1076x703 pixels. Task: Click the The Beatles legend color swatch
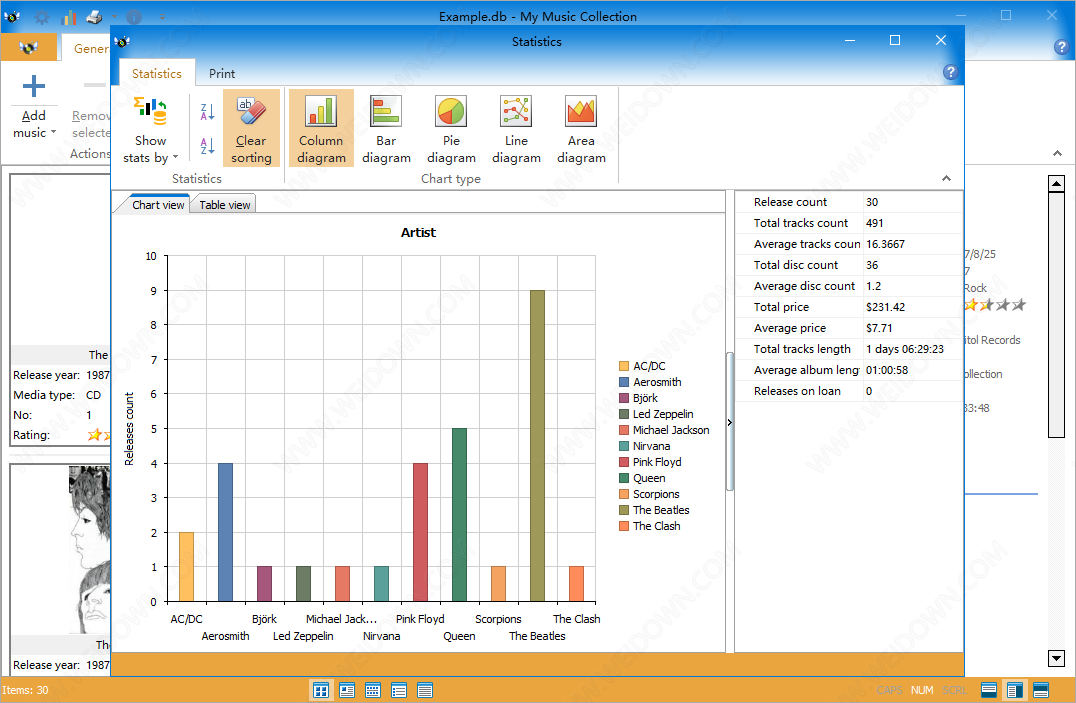[624, 510]
